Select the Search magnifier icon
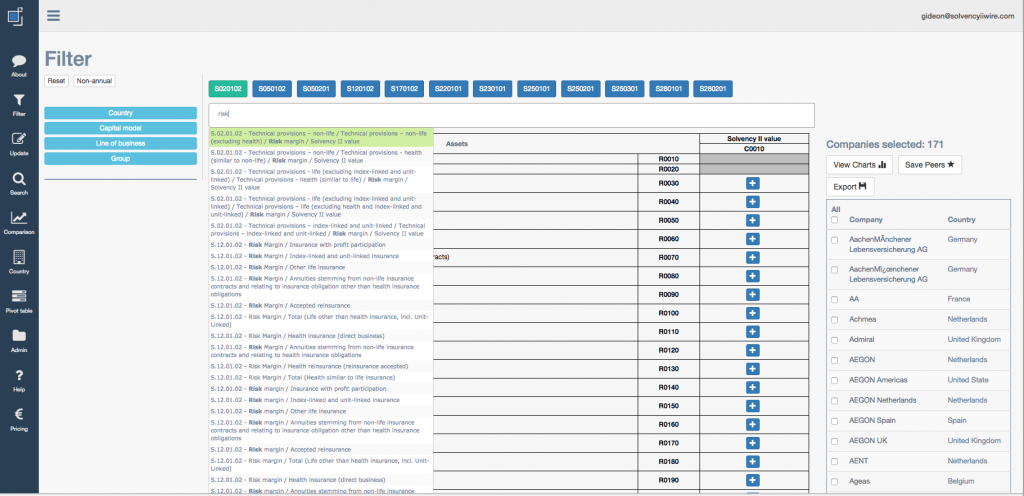This screenshot has width=1024, height=496. tap(18, 179)
